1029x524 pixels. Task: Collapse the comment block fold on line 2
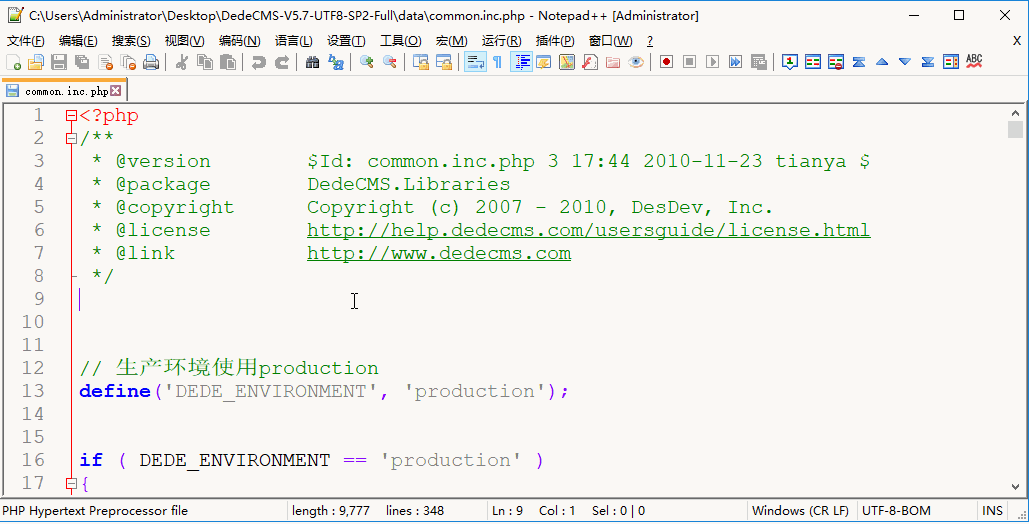tap(71, 139)
